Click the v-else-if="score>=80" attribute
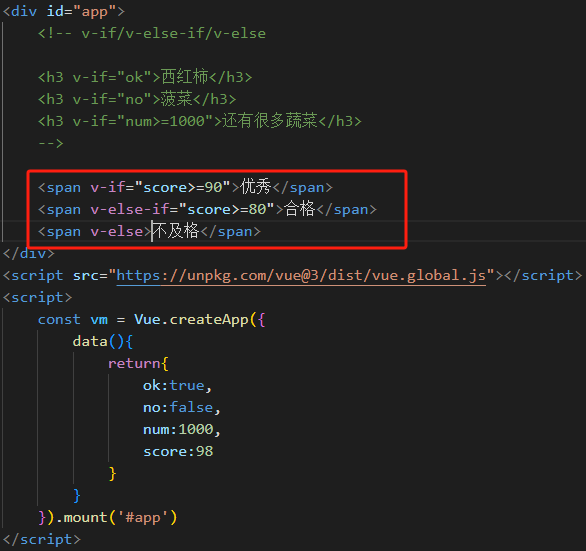The image size is (586, 551). [182, 209]
